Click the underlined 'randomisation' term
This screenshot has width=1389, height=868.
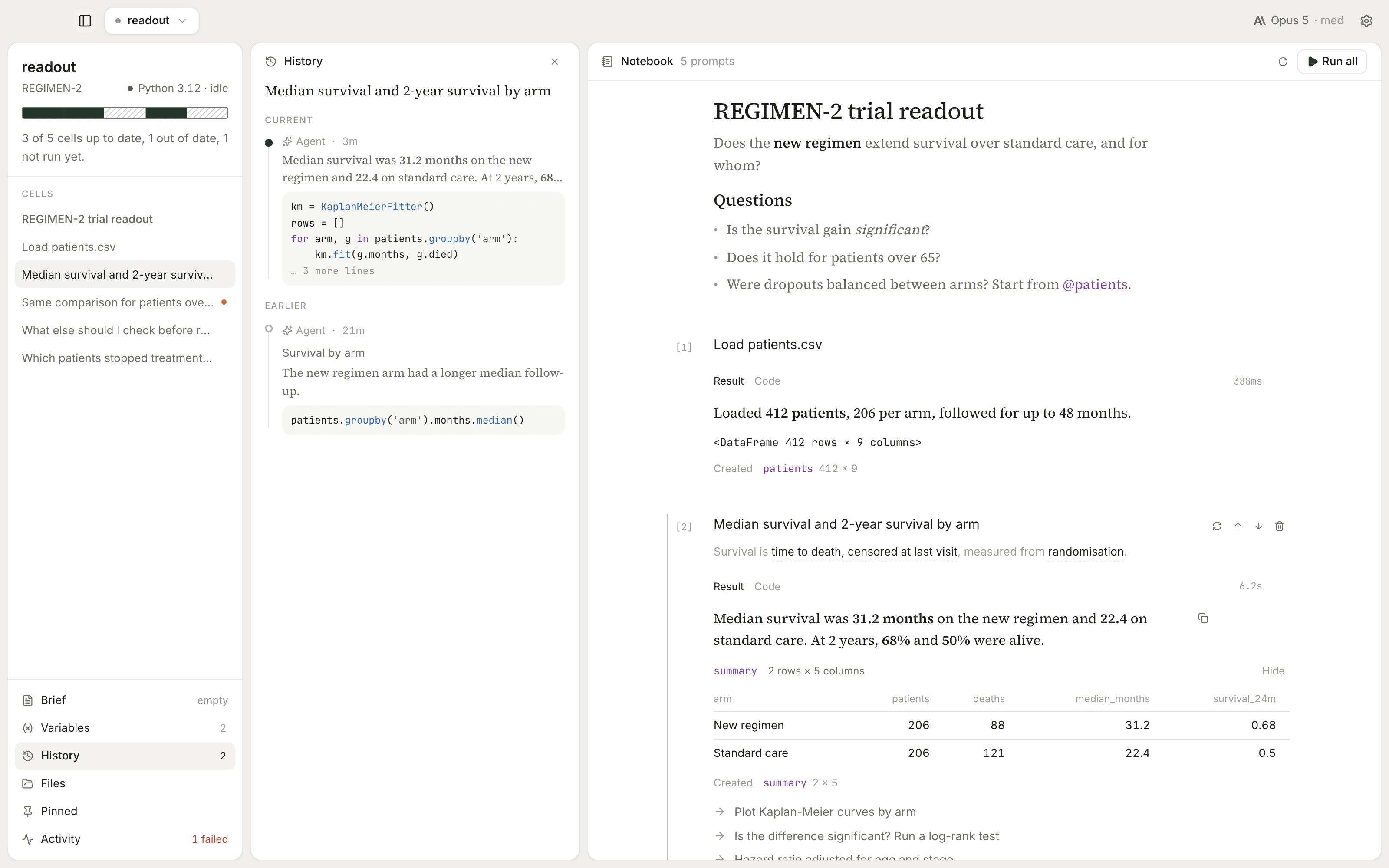[1085, 552]
